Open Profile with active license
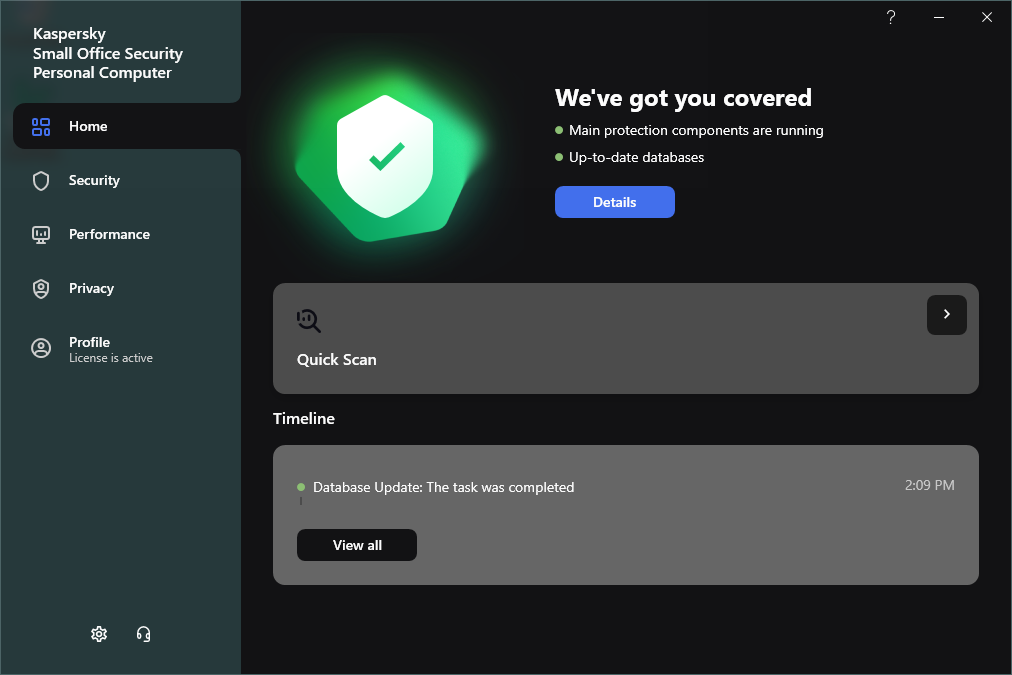This screenshot has width=1012, height=675. (110, 349)
